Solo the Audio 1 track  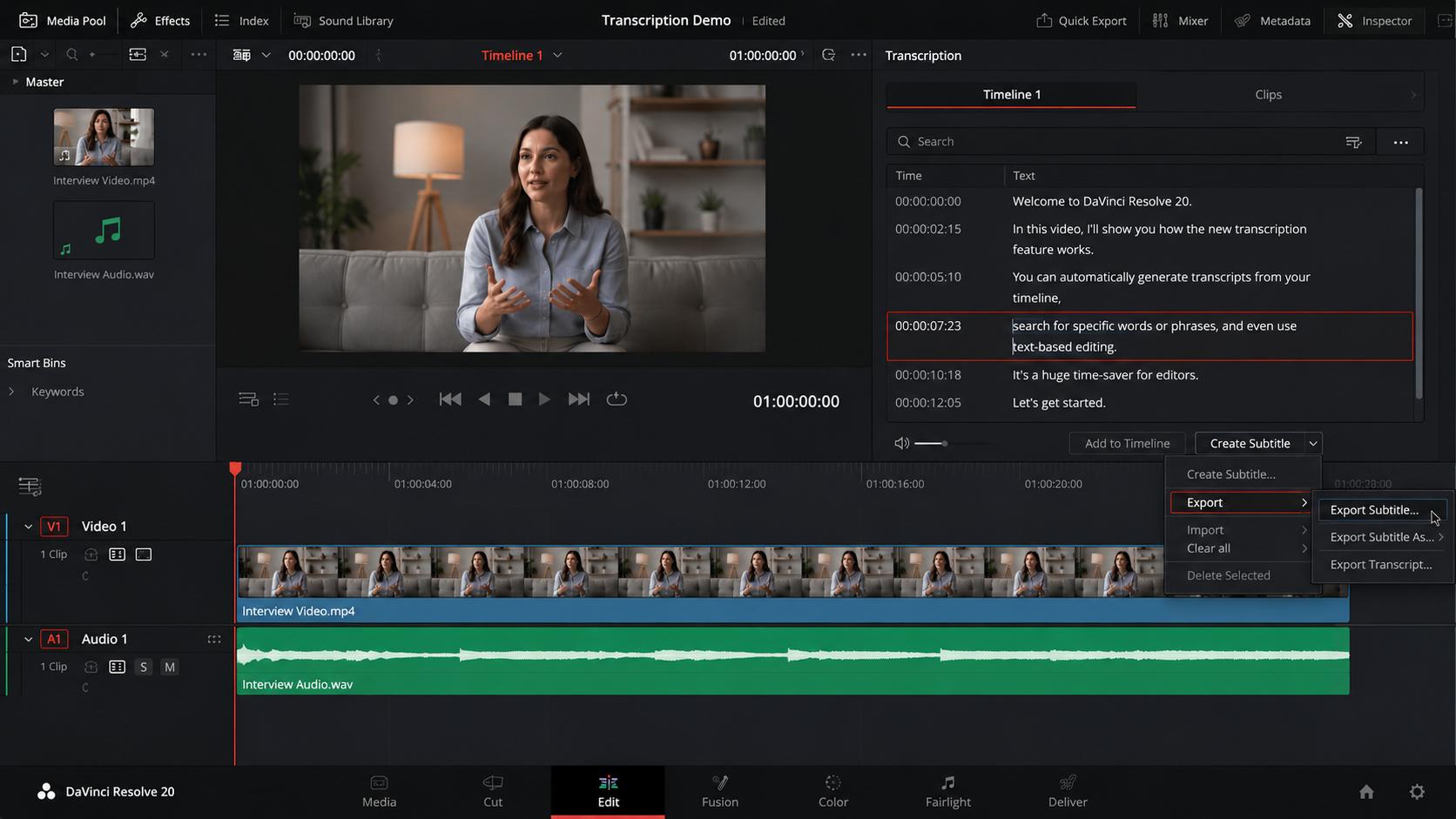click(x=144, y=667)
